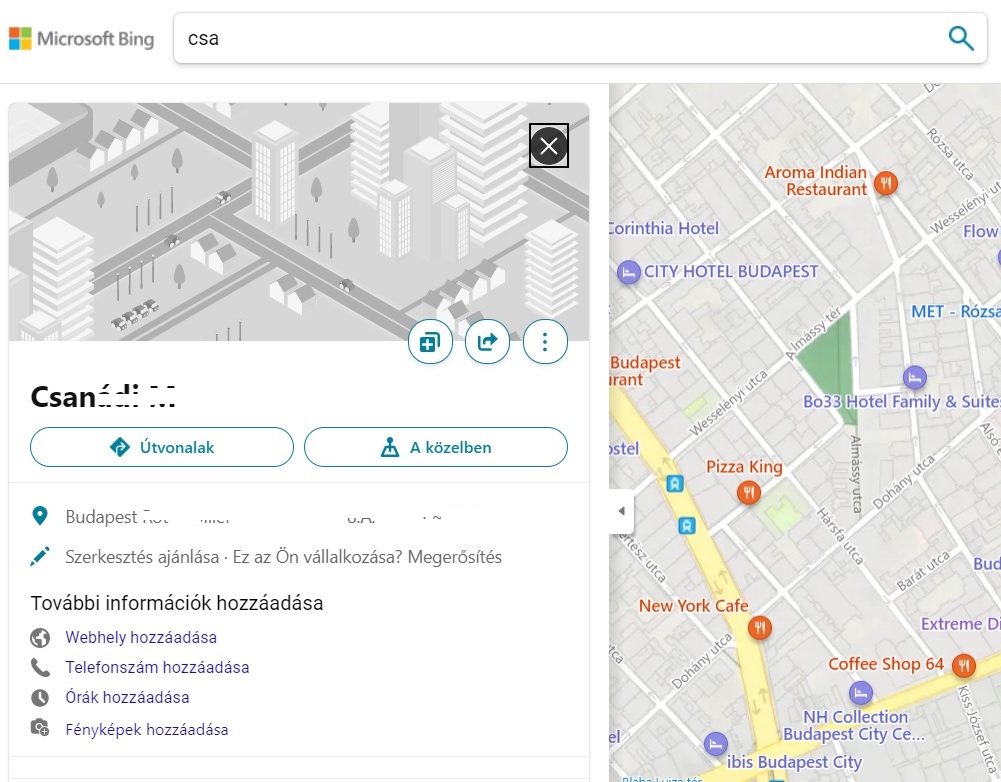Image resolution: width=1001 pixels, height=782 pixels.
Task: Click the globe icon for adding website
Action: pyautogui.click(x=40, y=637)
